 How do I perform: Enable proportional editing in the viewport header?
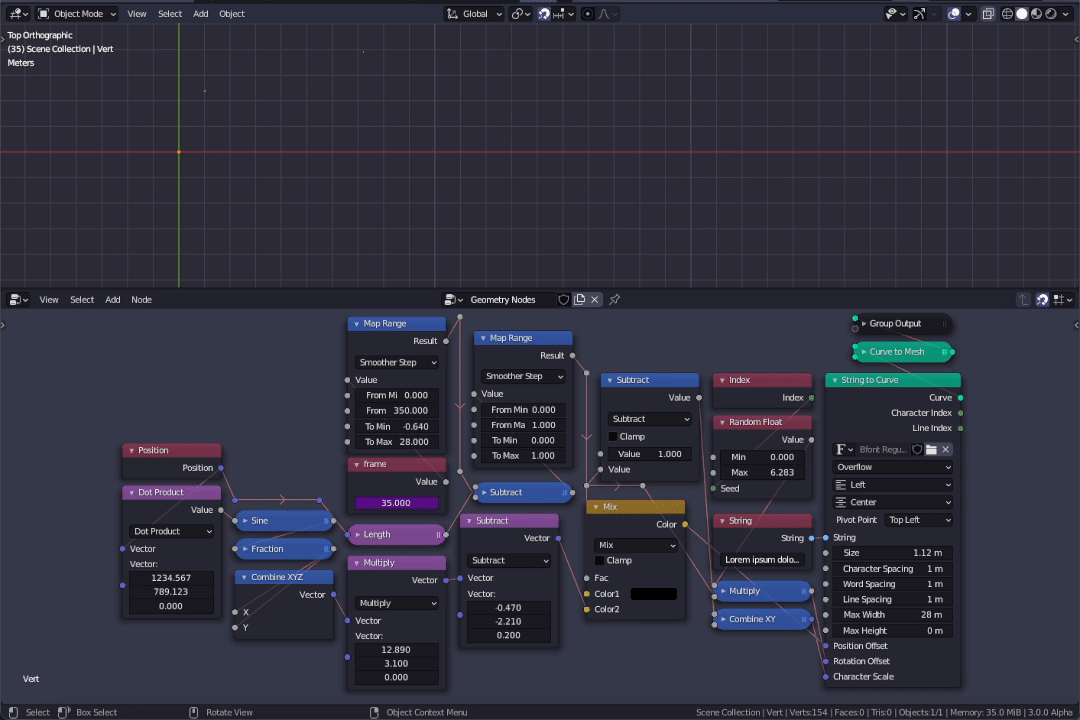point(588,14)
